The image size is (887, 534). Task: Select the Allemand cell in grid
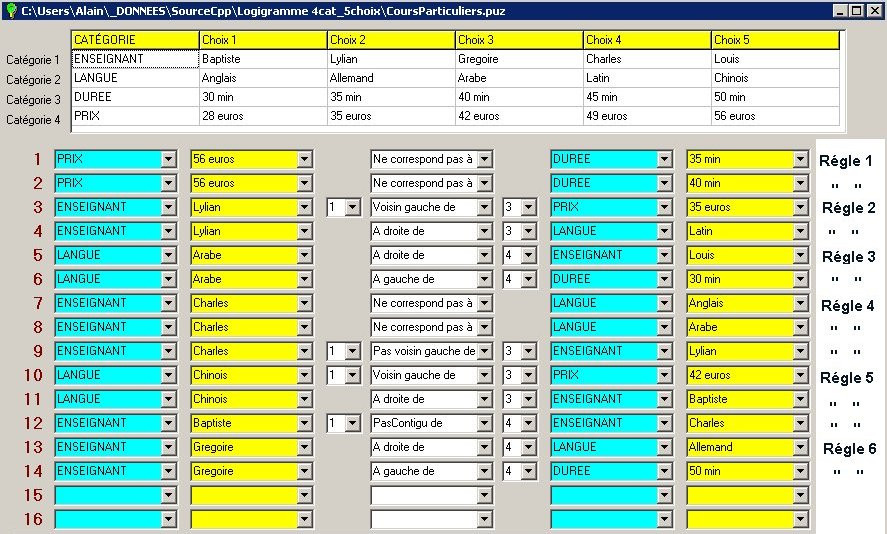pyautogui.click(x=391, y=78)
